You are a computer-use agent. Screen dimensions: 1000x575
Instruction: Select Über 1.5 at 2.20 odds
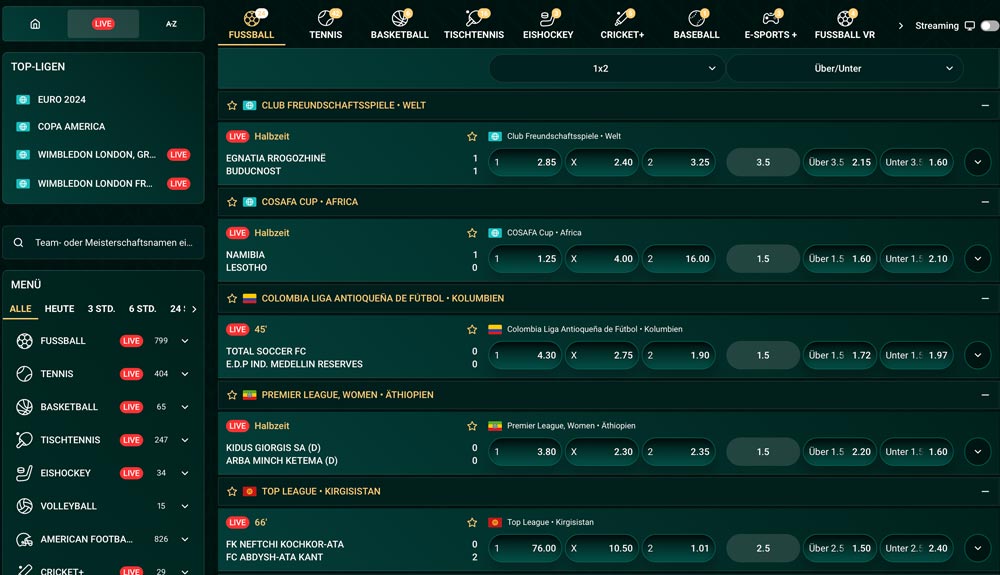click(839, 452)
